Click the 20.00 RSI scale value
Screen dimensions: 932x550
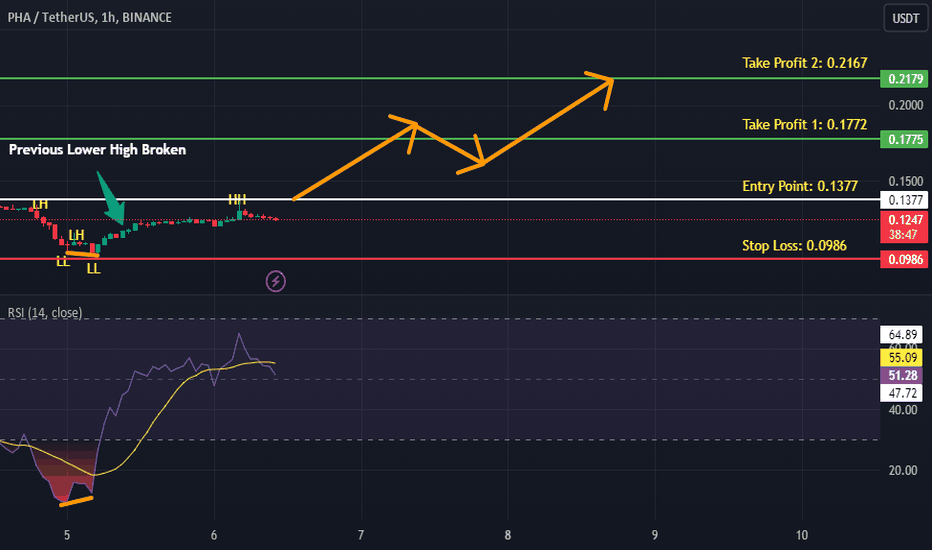tap(903, 470)
